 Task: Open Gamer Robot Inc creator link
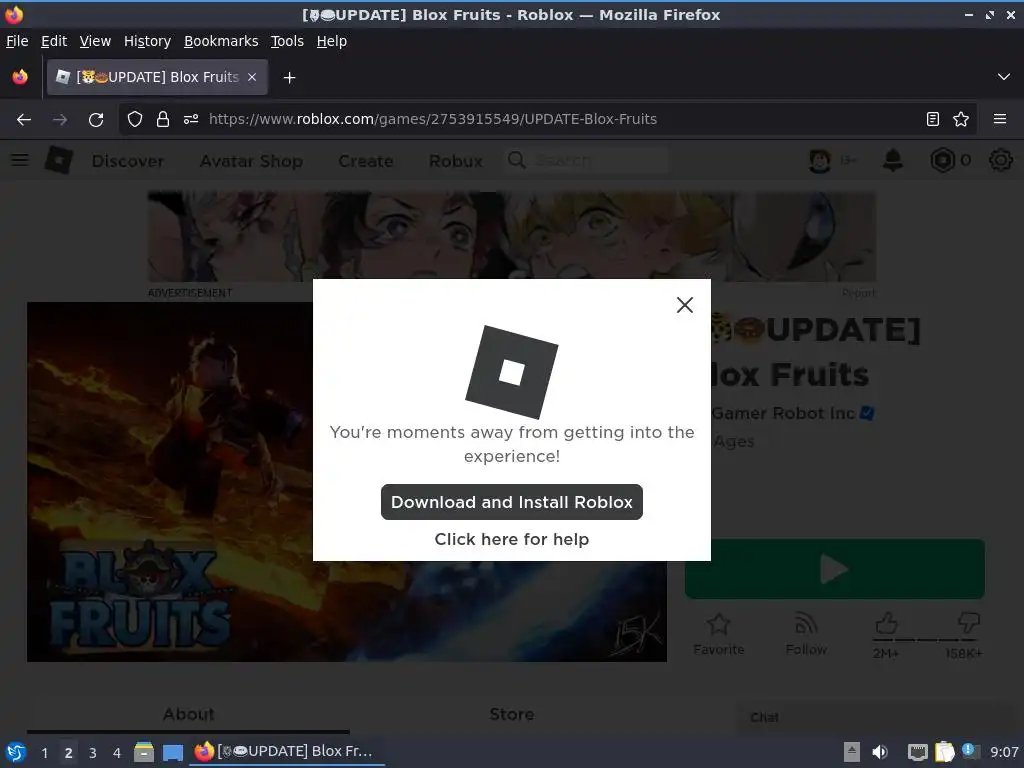[784, 413]
